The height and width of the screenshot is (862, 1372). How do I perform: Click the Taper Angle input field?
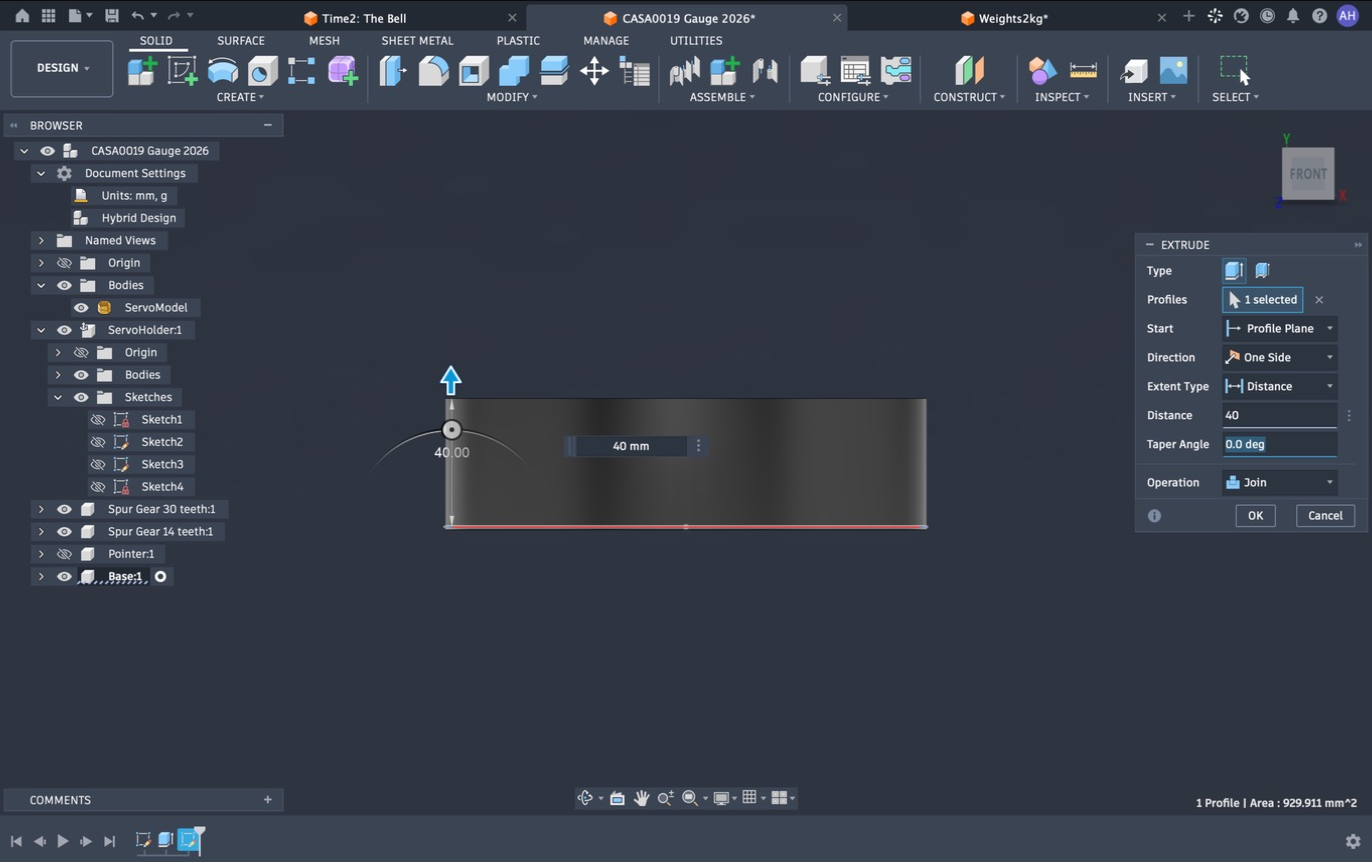(x=1280, y=444)
